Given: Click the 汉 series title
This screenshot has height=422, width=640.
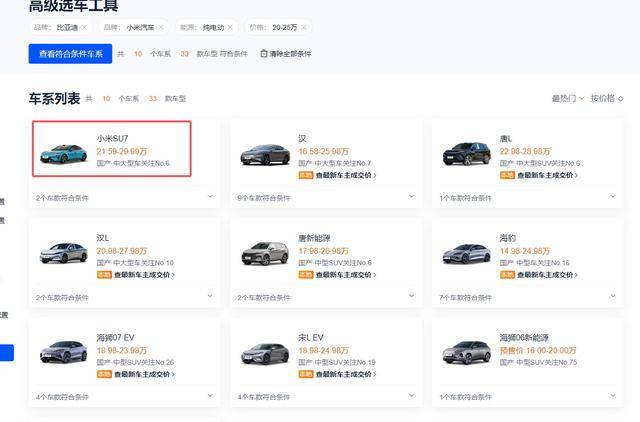Looking at the screenshot, I should pos(302,138).
